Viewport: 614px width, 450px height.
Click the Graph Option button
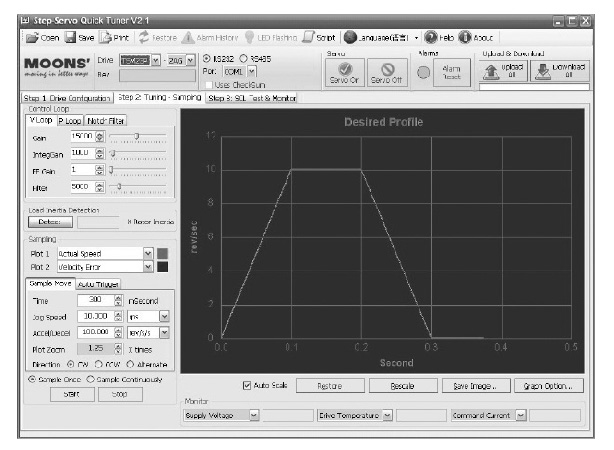[549, 386]
